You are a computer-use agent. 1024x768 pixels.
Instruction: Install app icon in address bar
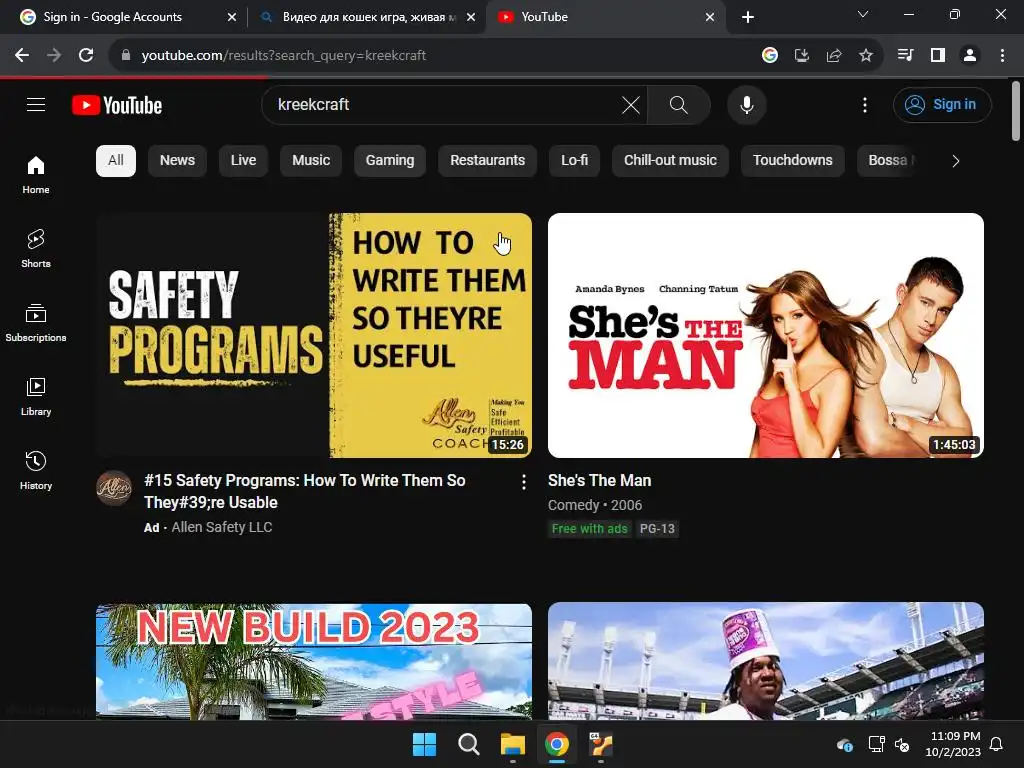[801, 56]
